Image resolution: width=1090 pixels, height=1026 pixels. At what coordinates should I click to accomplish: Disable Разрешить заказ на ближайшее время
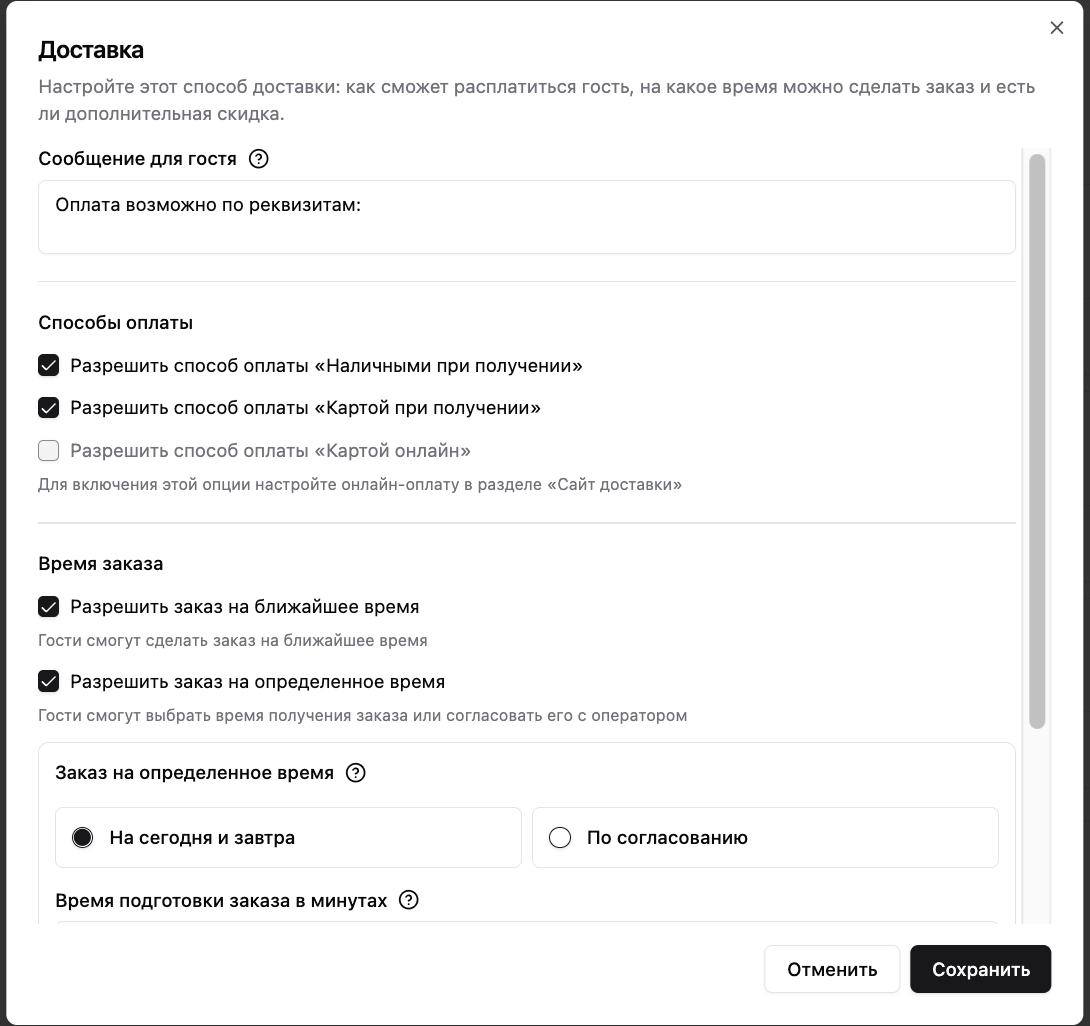click(49, 607)
